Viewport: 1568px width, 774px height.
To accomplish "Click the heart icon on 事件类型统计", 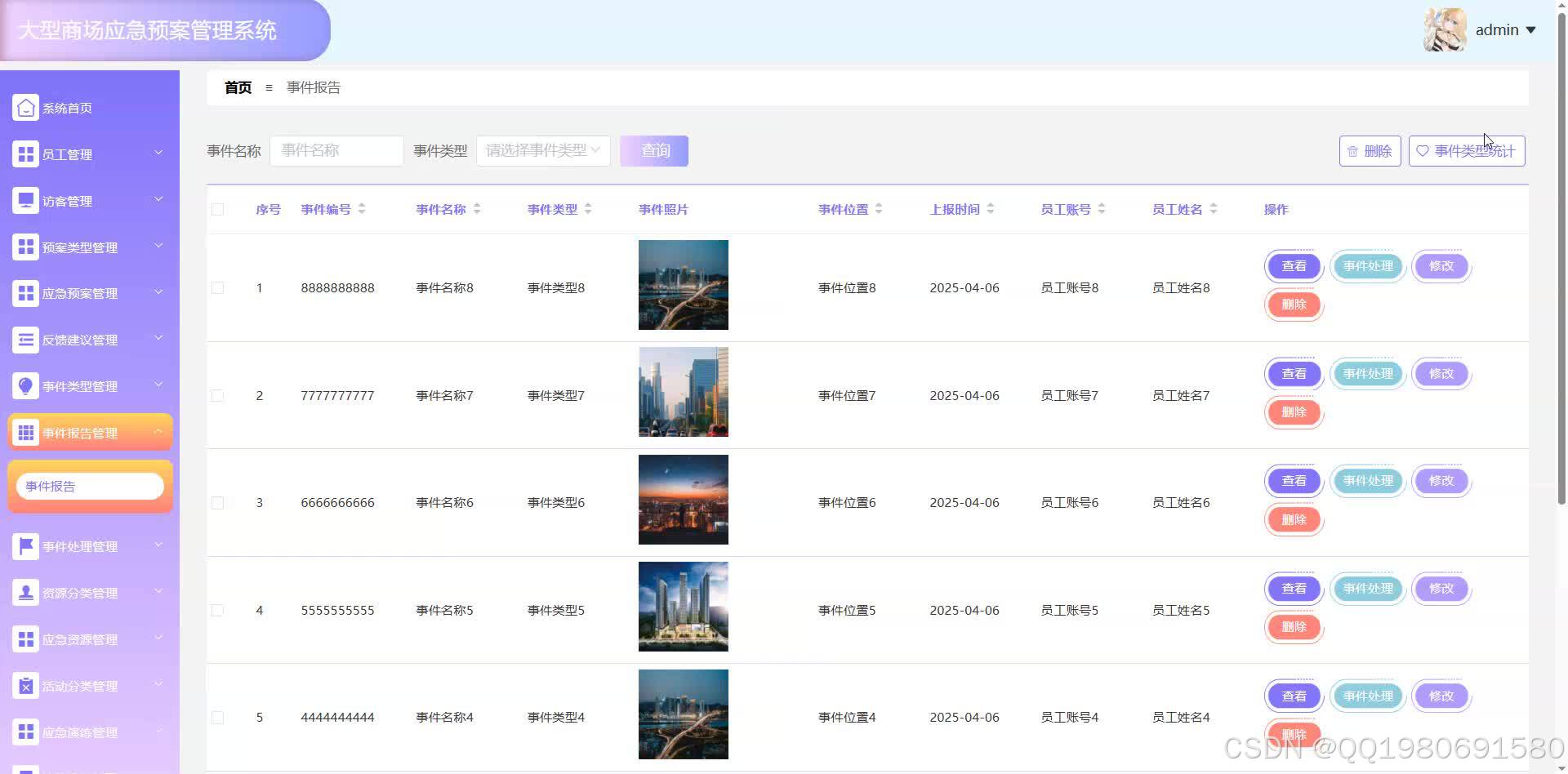I will coord(1423,150).
